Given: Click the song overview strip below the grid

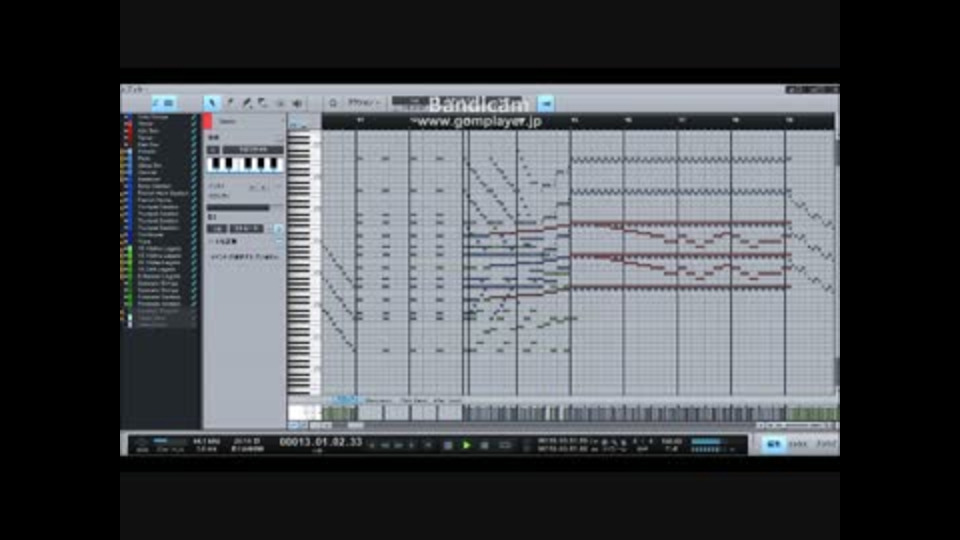Looking at the screenshot, I should click(x=580, y=413).
